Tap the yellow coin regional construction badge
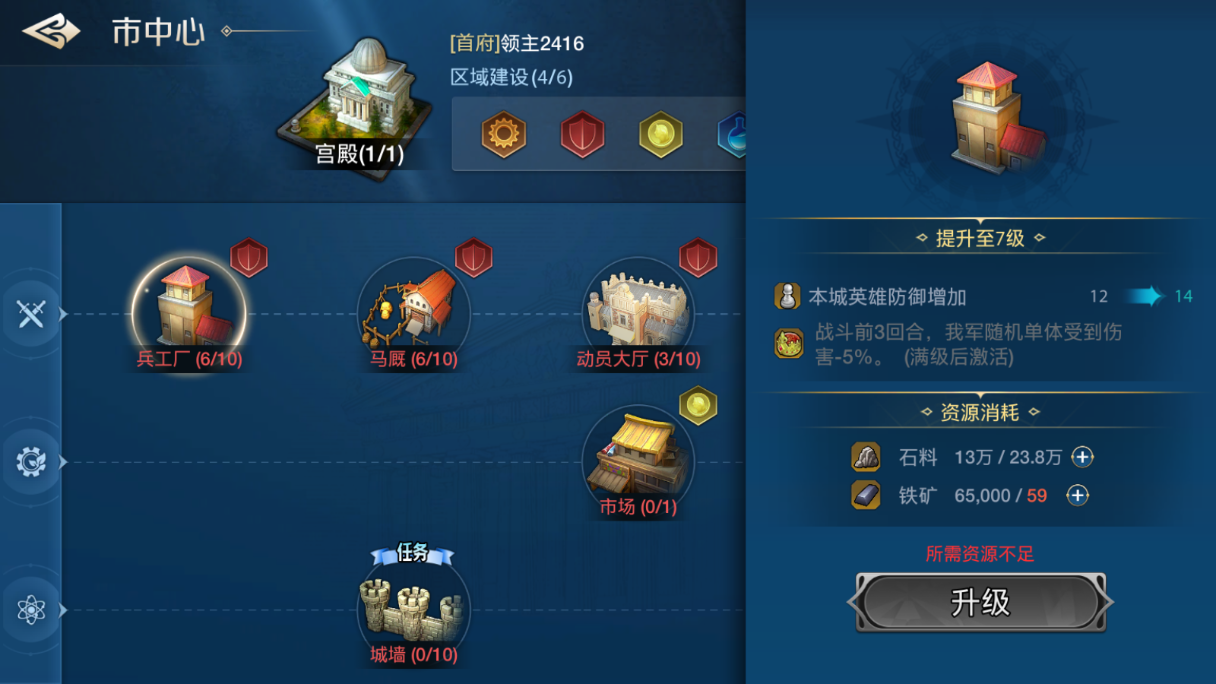The image size is (1216, 684). click(x=661, y=134)
